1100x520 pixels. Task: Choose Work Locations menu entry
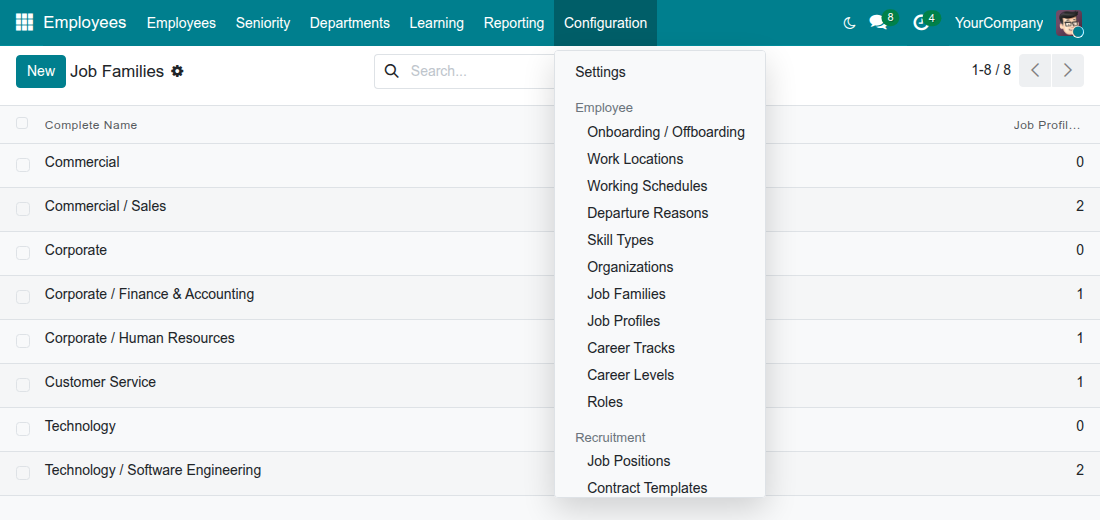click(635, 159)
